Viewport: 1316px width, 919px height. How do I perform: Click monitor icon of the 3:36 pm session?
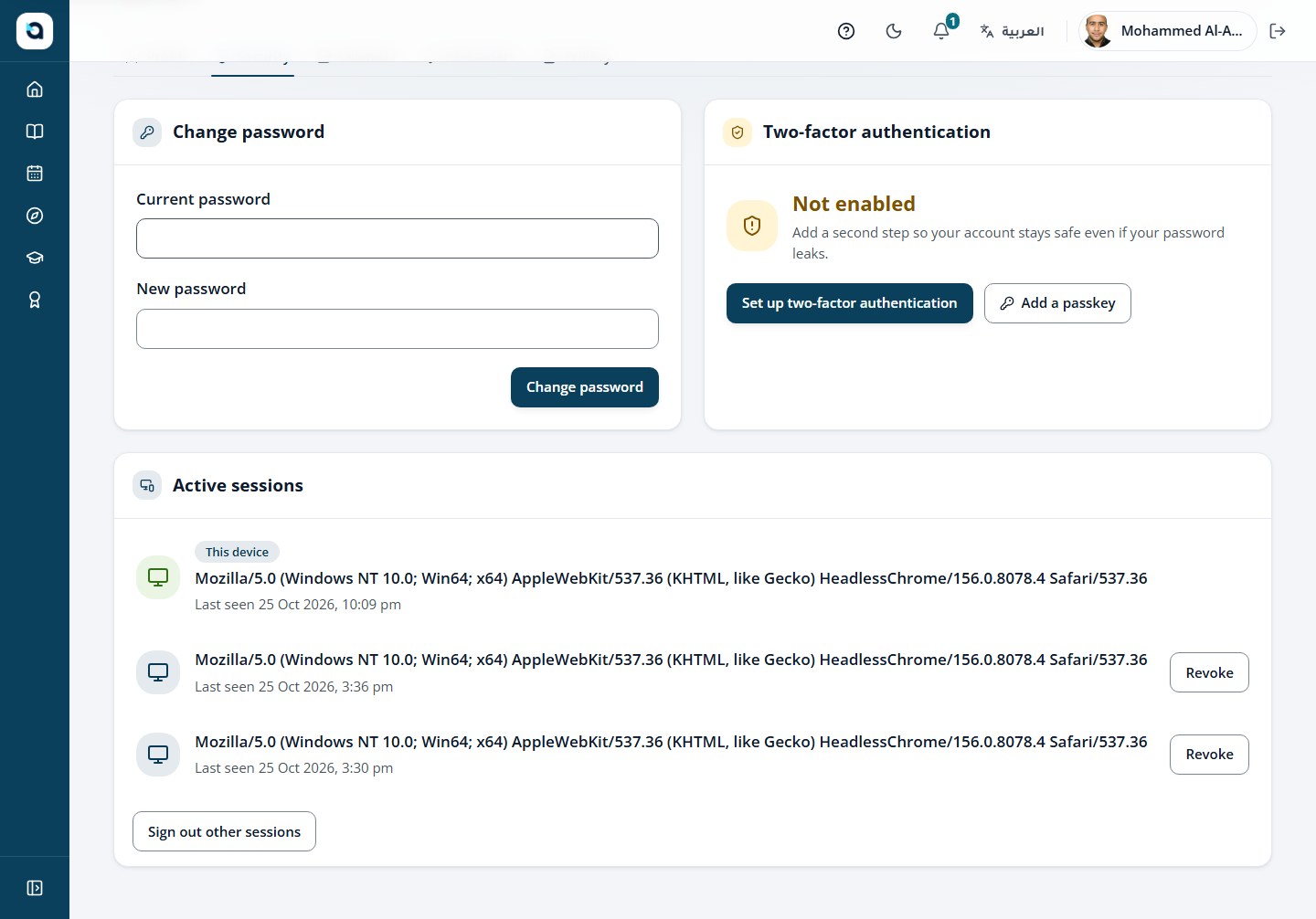(158, 672)
